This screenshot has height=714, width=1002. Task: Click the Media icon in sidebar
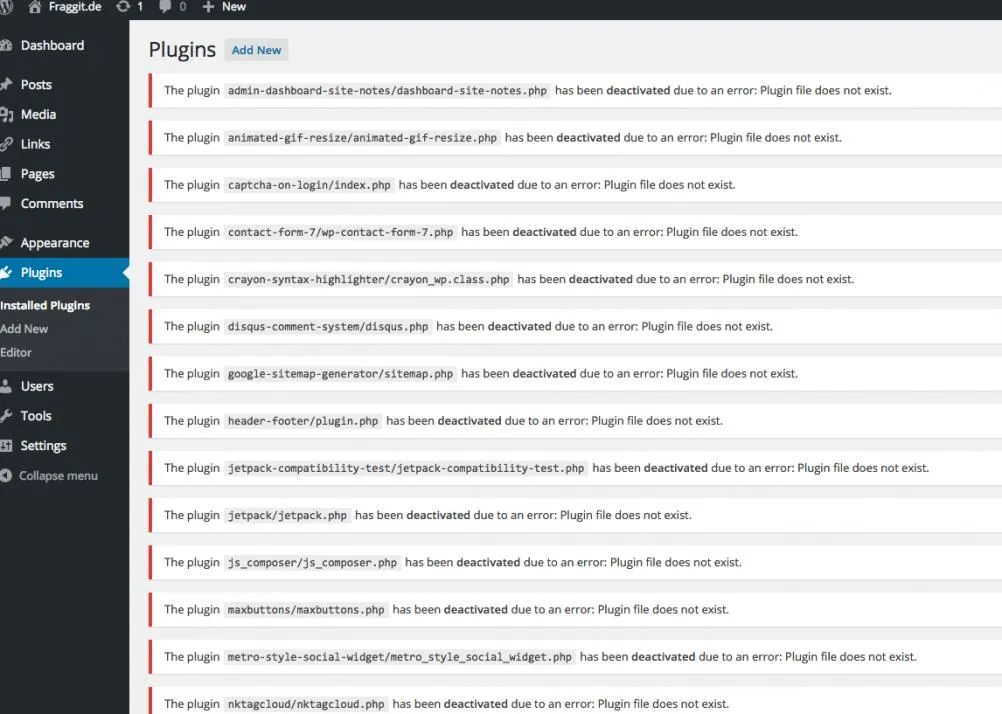[6, 114]
